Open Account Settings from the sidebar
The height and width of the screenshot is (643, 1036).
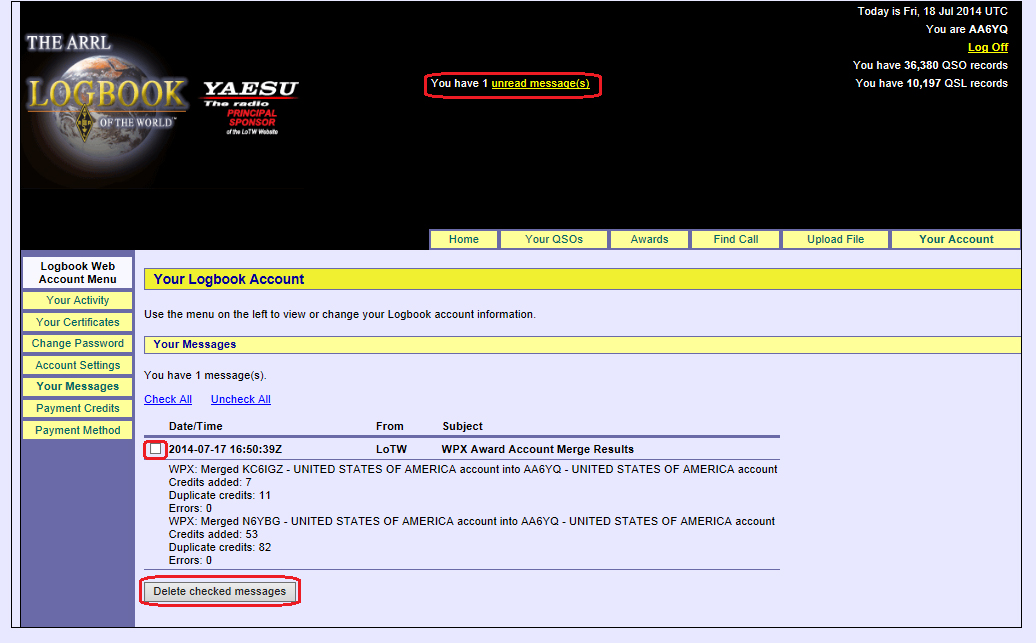coord(78,366)
